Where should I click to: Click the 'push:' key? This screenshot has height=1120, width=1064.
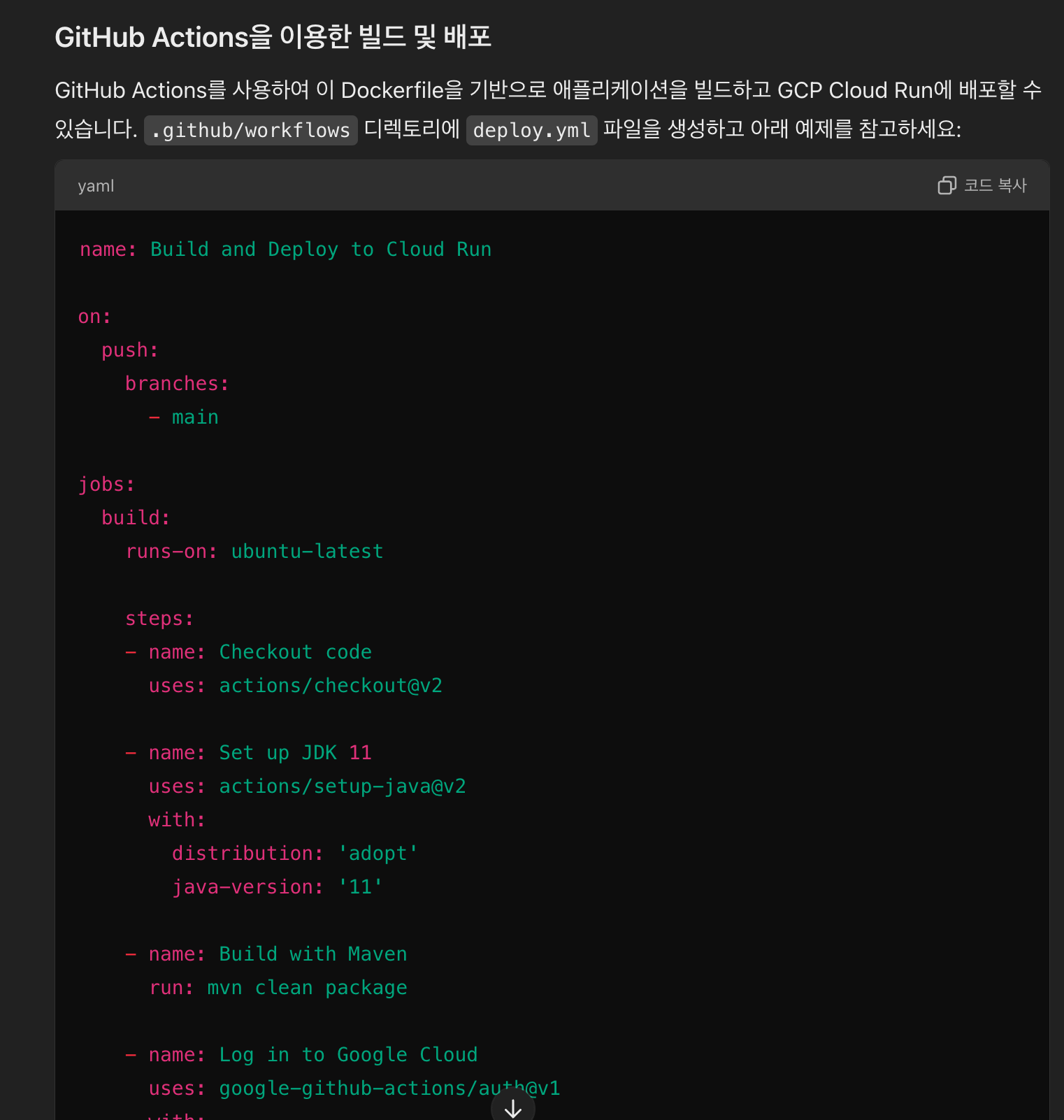pyautogui.click(x=130, y=350)
